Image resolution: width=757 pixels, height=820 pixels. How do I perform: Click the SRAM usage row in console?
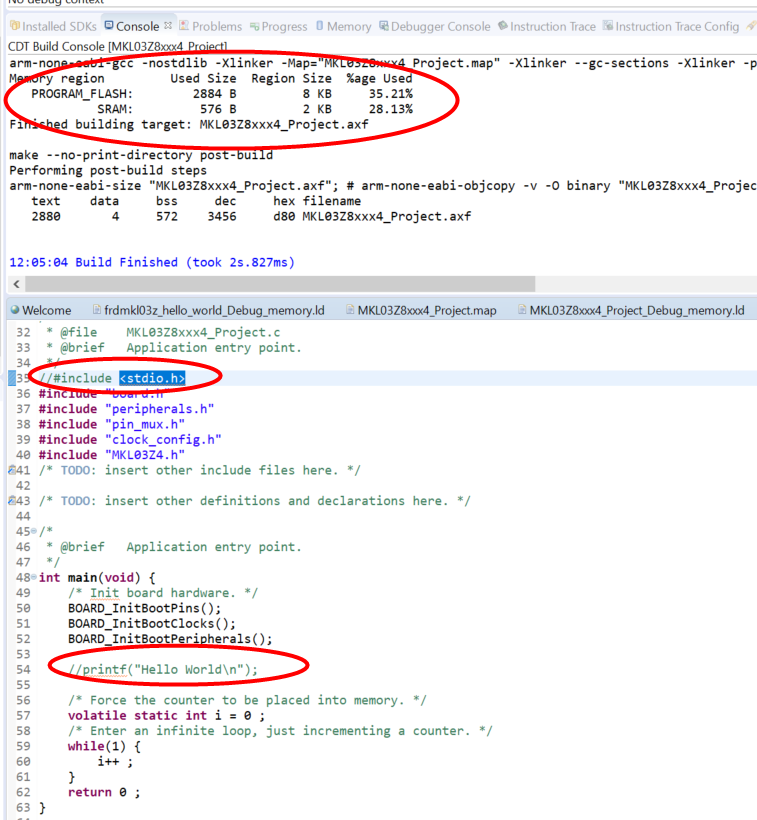click(255, 109)
